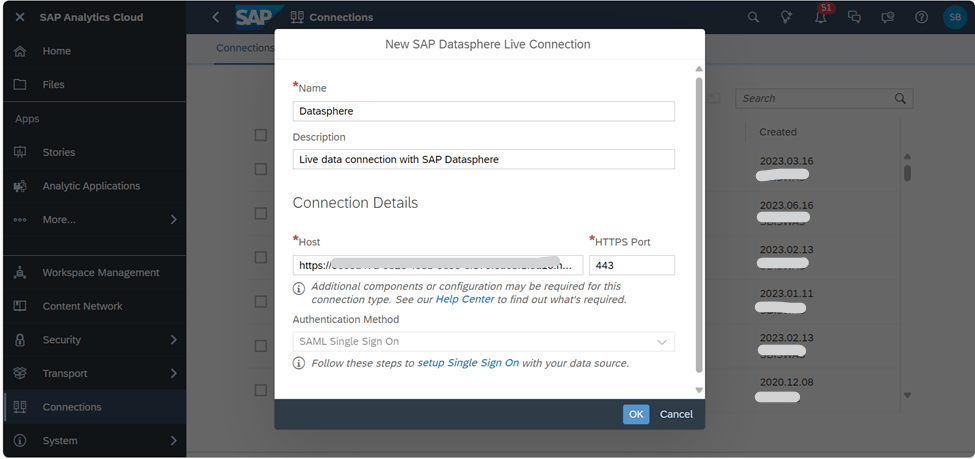975x459 pixels.
Task: Check the row created 2023.01.11
Action: (x=261, y=302)
